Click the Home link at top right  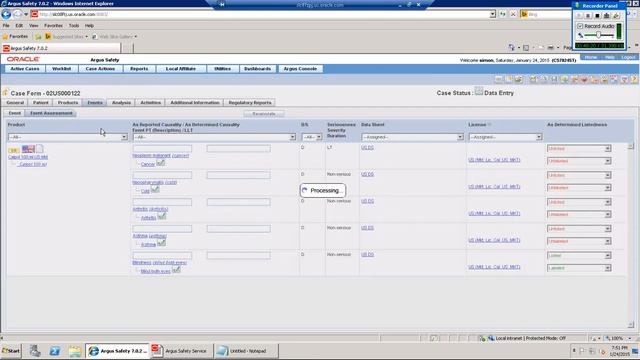point(591,57)
